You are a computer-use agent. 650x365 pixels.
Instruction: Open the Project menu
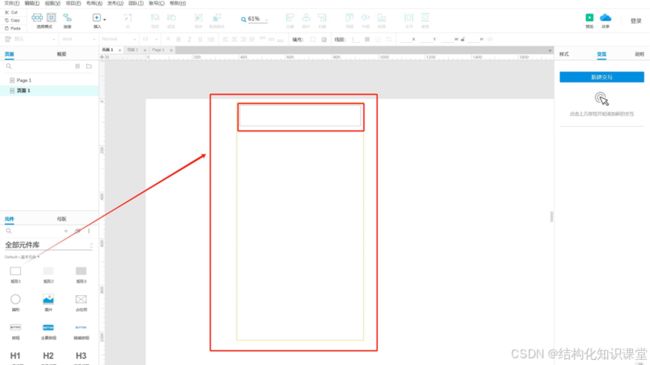click(x=73, y=3)
